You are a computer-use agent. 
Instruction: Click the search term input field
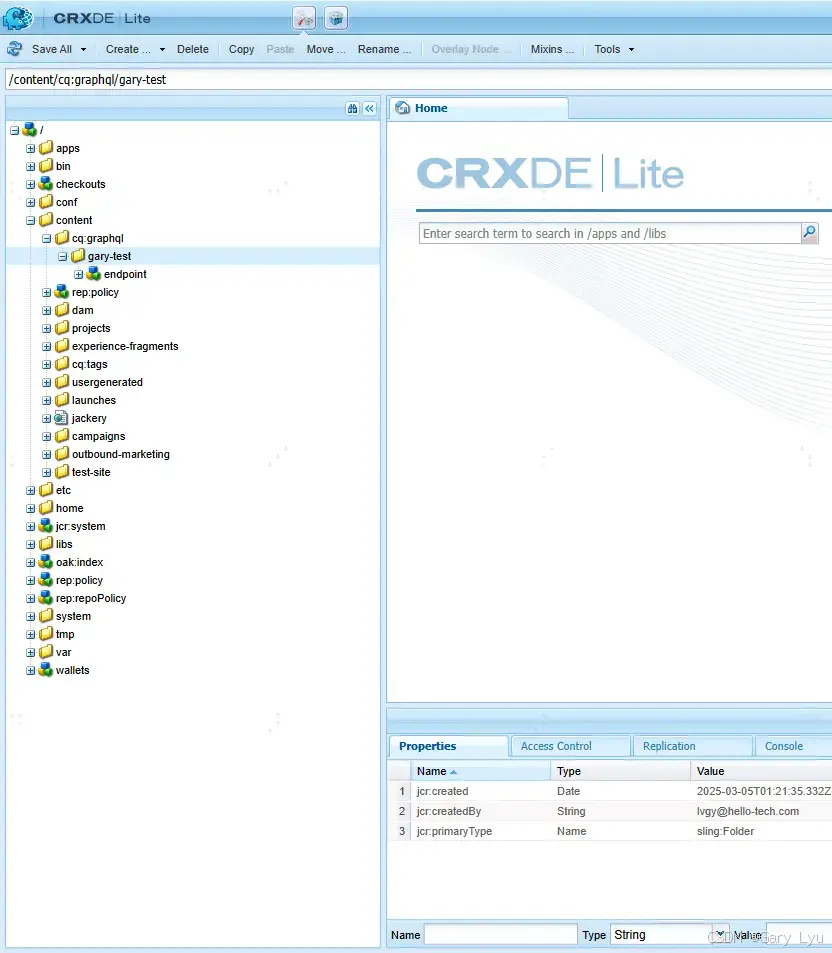click(610, 233)
